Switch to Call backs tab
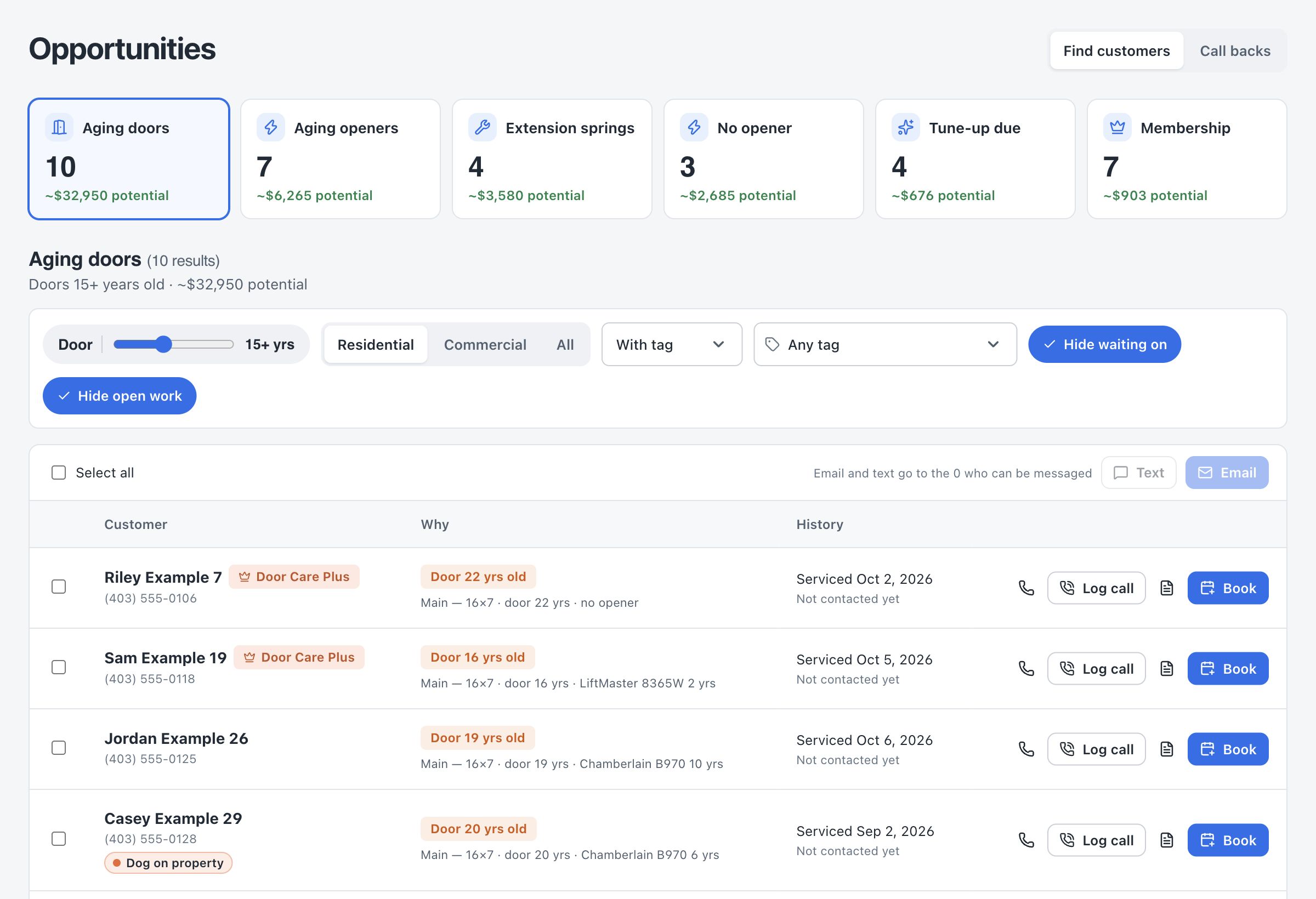Screen dimensions: 1316x899 pos(1235,51)
